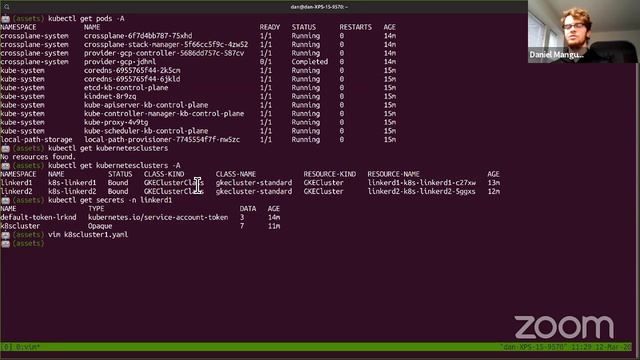Image resolution: width=640 pixels, height=360 pixels.
Task: Click the CLASS-KIND column header
Action: pos(164,174)
